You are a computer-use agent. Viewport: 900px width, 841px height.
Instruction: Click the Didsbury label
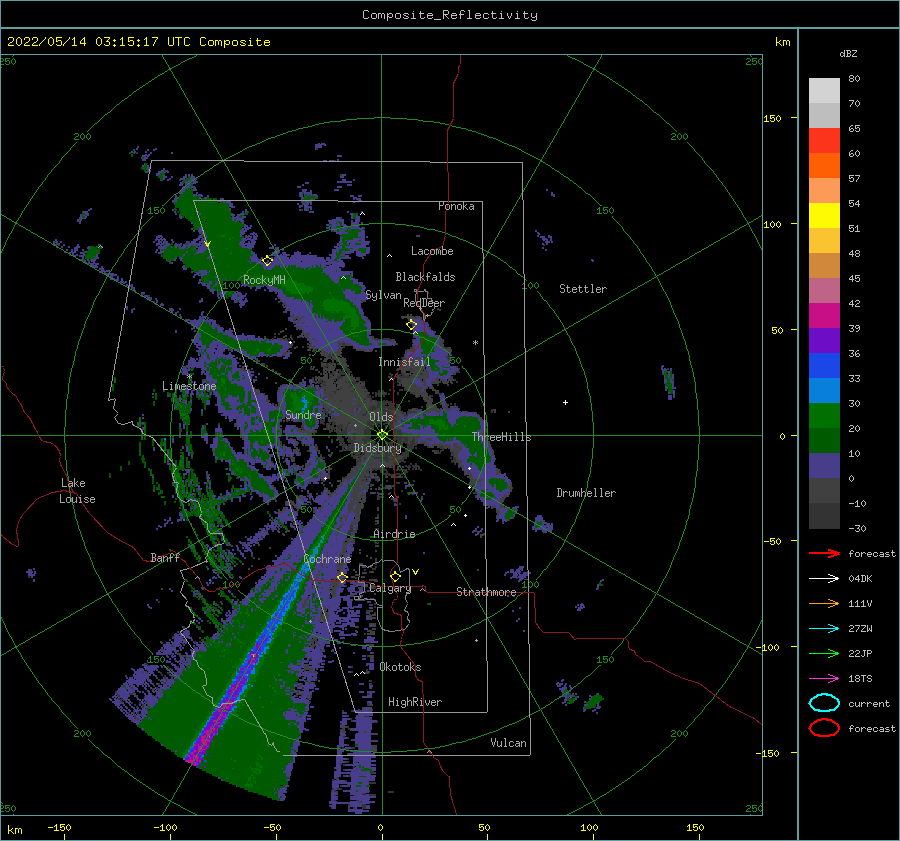(x=378, y=448)
